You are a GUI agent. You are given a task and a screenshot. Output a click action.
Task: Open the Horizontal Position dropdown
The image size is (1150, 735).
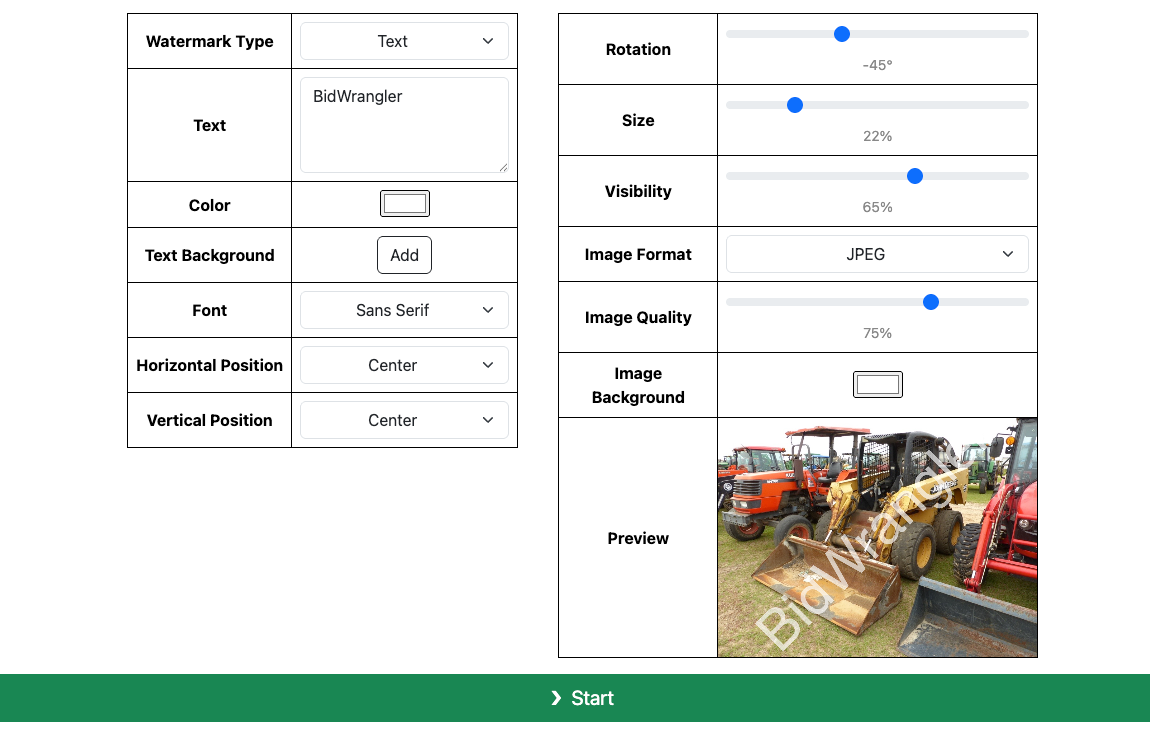pyautogui.click(x=404, y=365)
